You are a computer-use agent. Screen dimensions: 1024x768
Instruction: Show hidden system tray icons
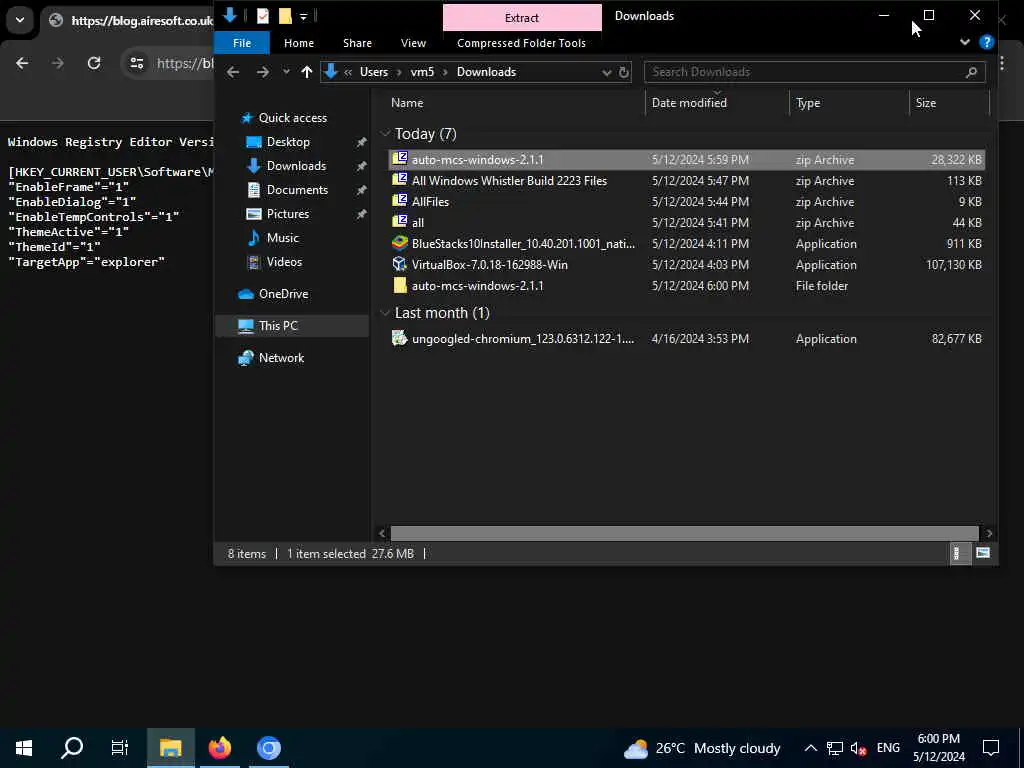[810, 748]
